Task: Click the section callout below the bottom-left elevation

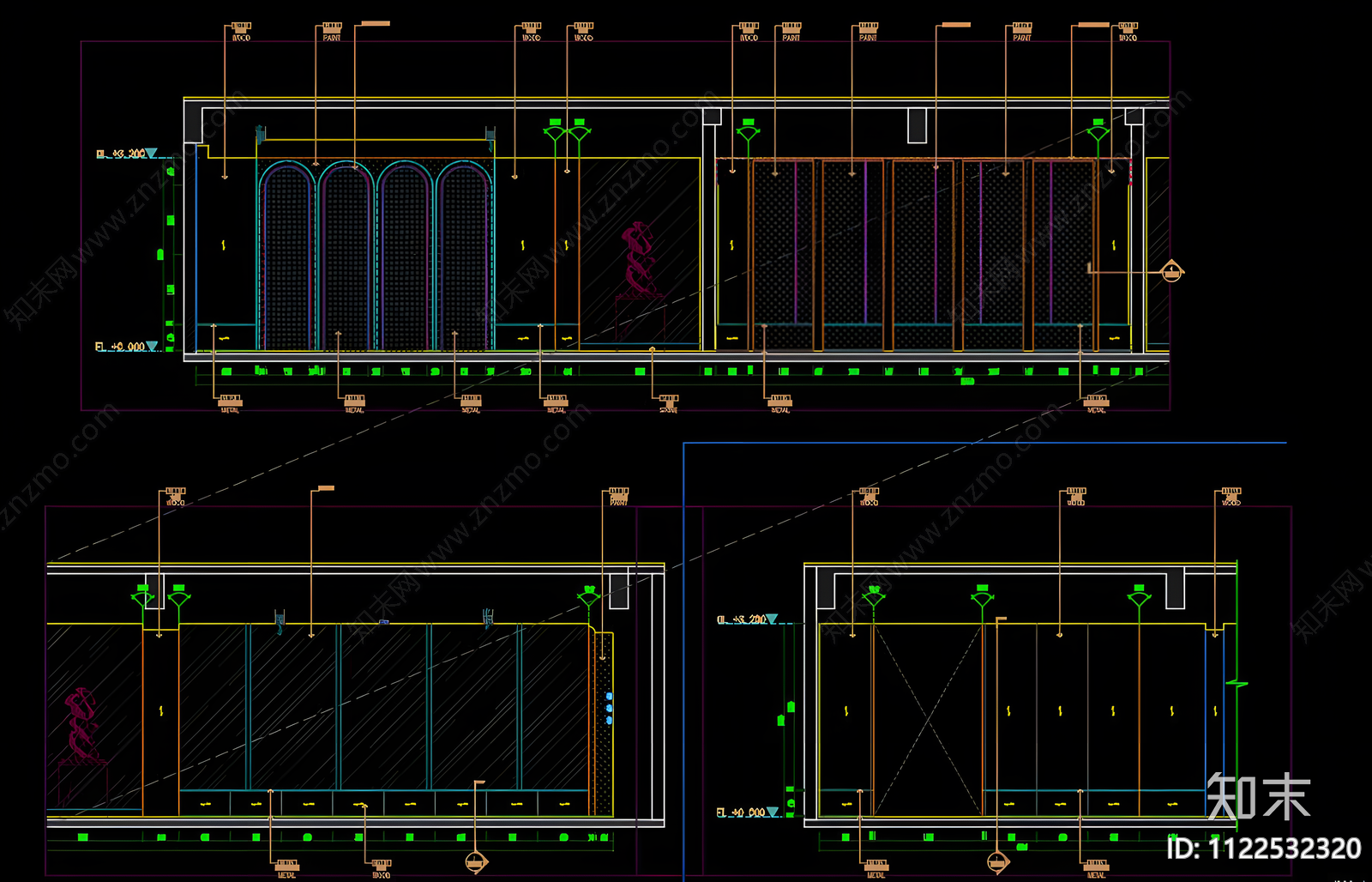Action: pos(477,861)
